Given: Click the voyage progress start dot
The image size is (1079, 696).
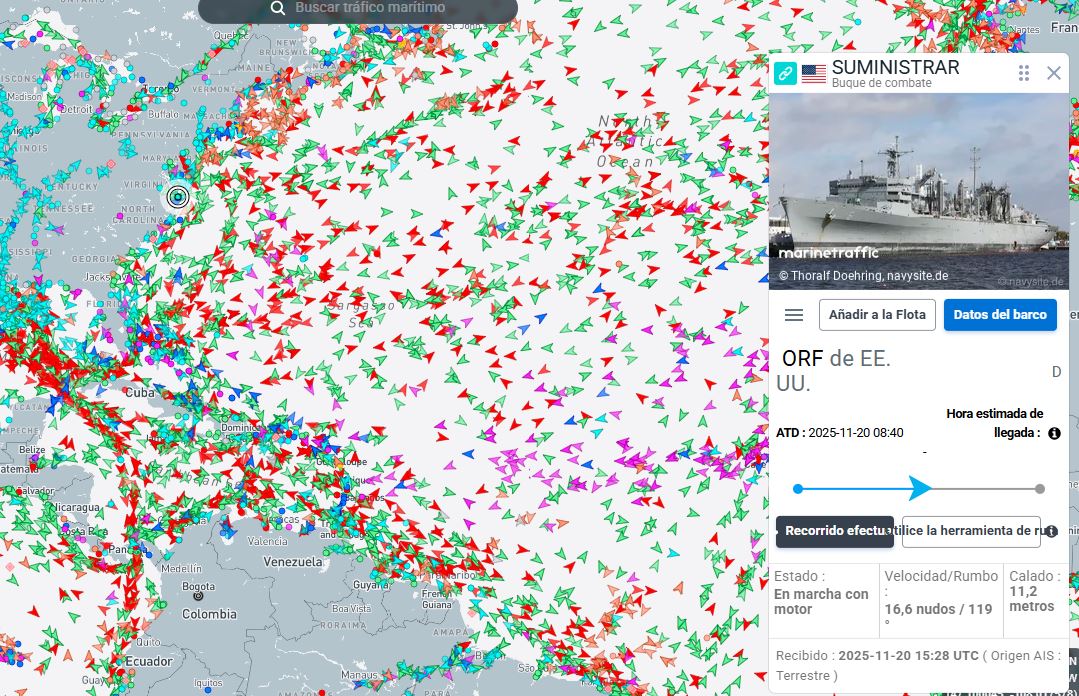Looking at the screenshot, I should pyautogui.click(x=798, y=489).
